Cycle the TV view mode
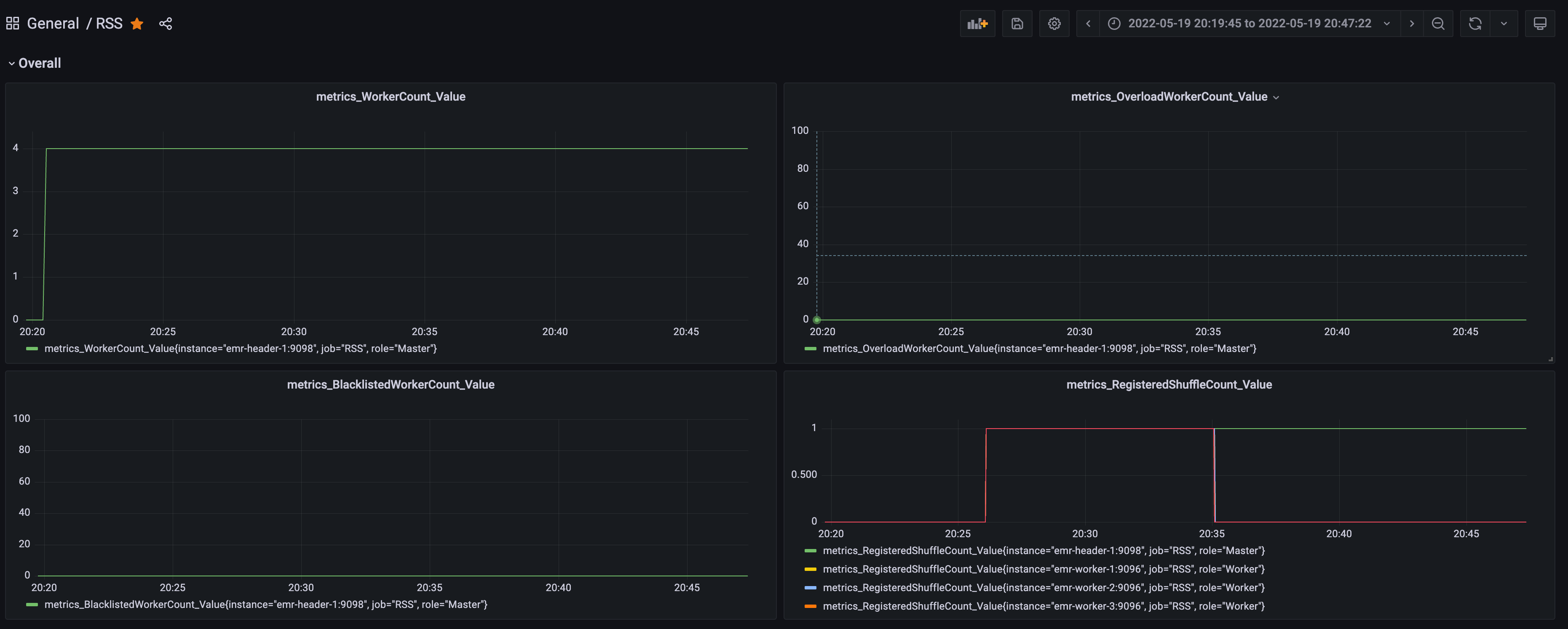 point(1540,24)
